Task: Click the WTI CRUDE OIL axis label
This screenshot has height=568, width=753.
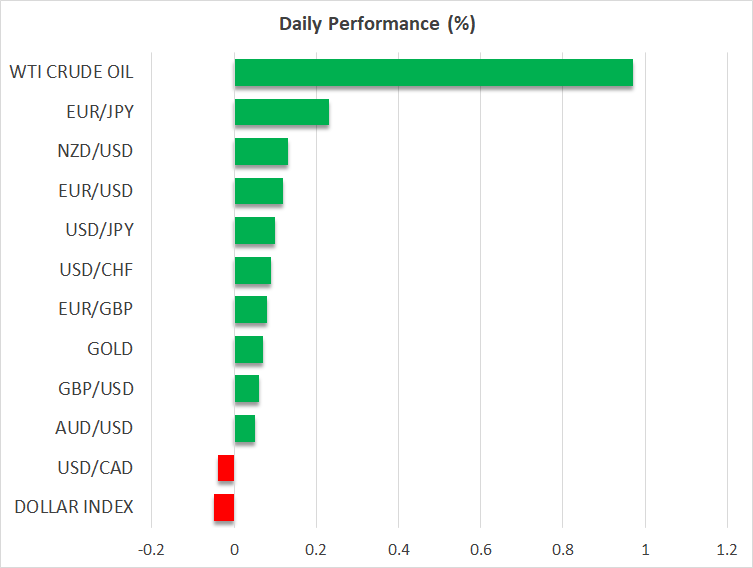Action: pos(71,72)
